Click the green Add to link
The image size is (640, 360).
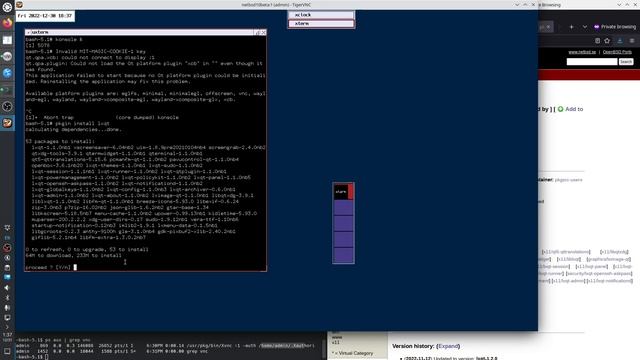point(570,109)
